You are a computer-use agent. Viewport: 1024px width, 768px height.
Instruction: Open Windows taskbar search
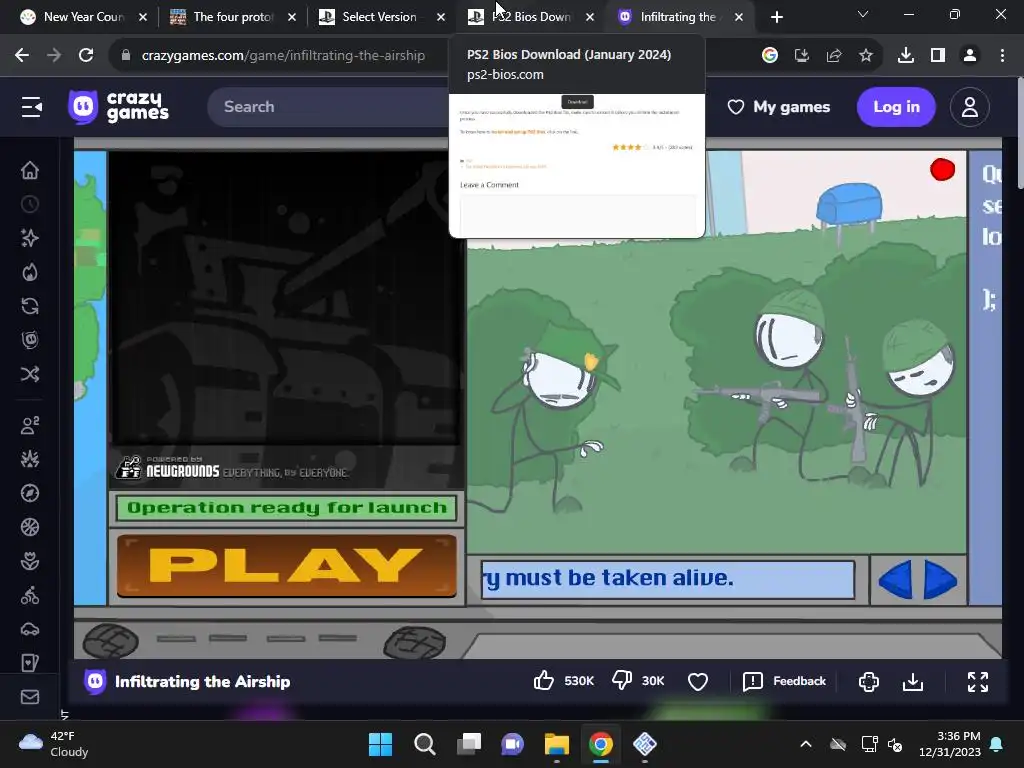[425, 744]
